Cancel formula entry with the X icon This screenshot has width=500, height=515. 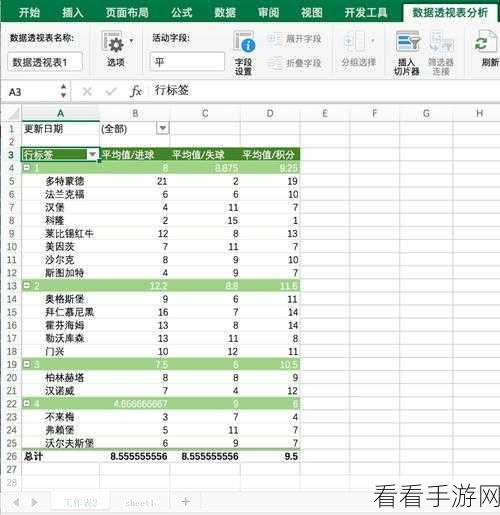coord(87,91)
